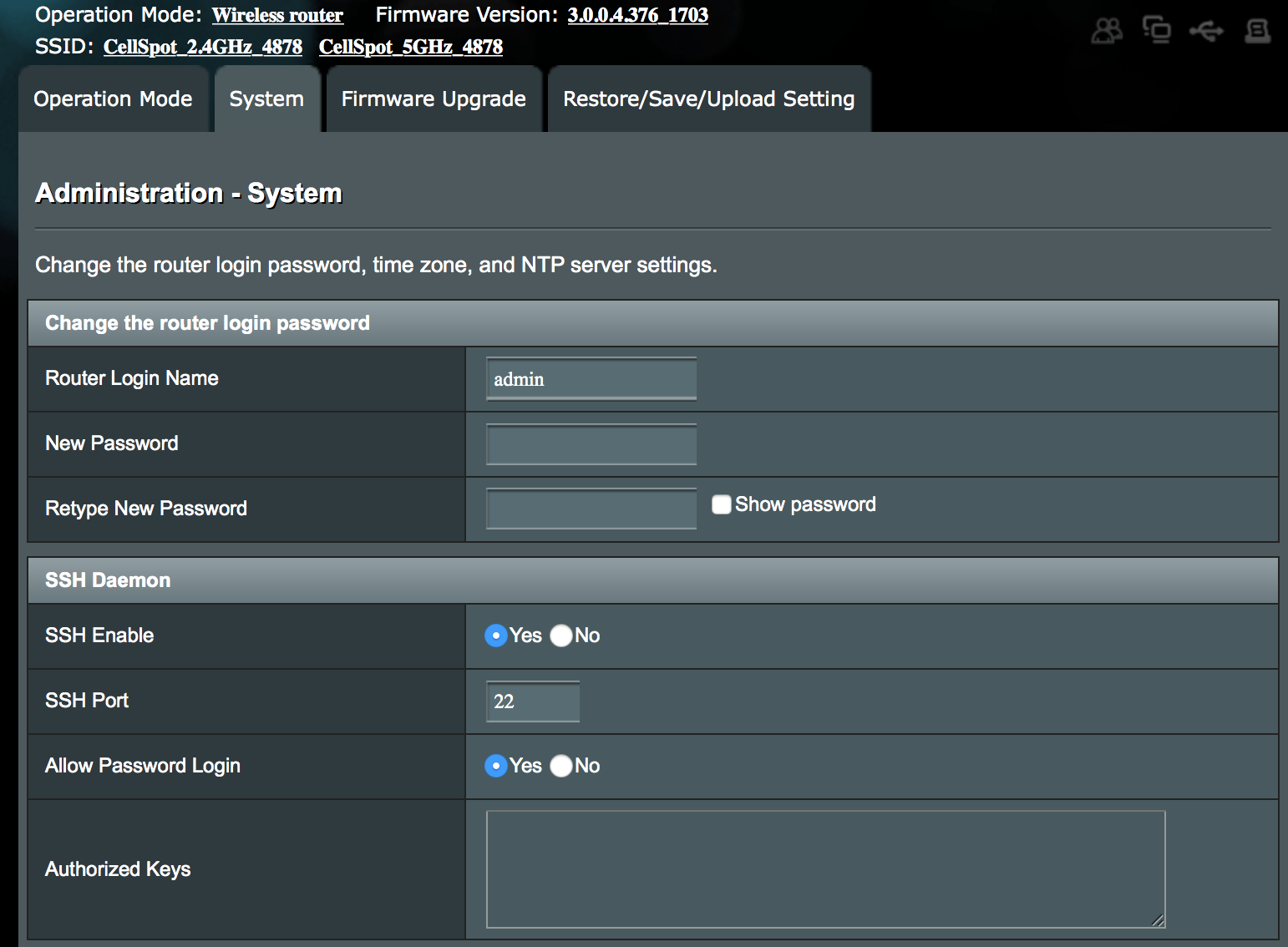Toggle the Show password checkbox
Image resolution: width=1288 pixels, height=947 pixels.
pos(722,504)
